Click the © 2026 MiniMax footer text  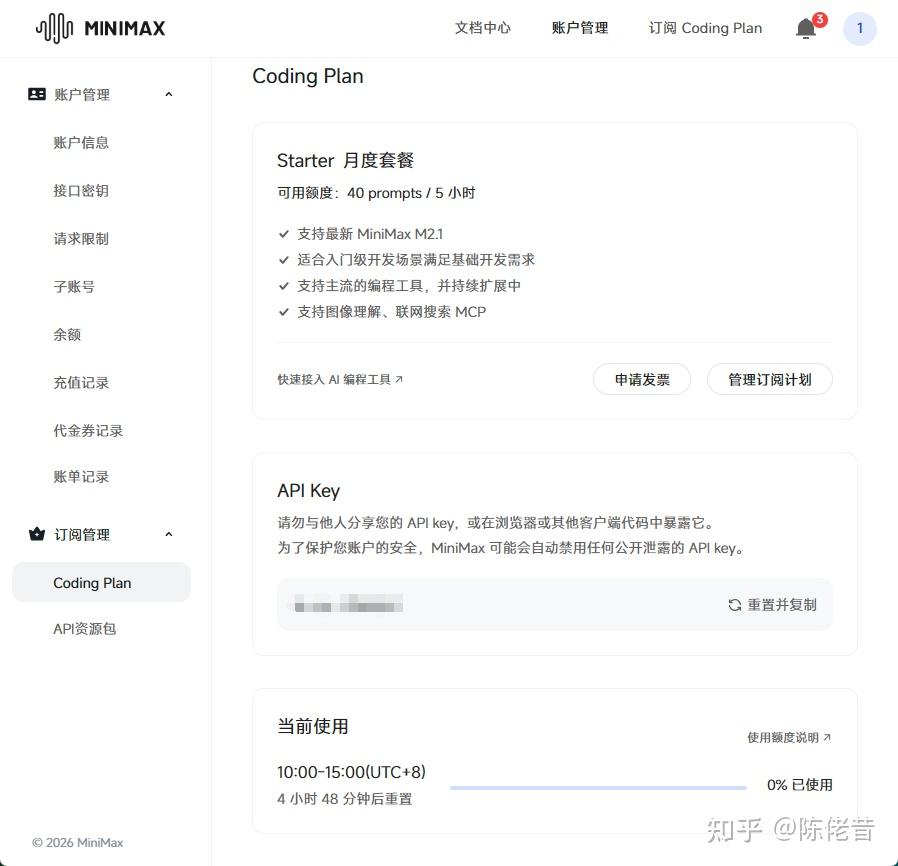coord(77,843)
